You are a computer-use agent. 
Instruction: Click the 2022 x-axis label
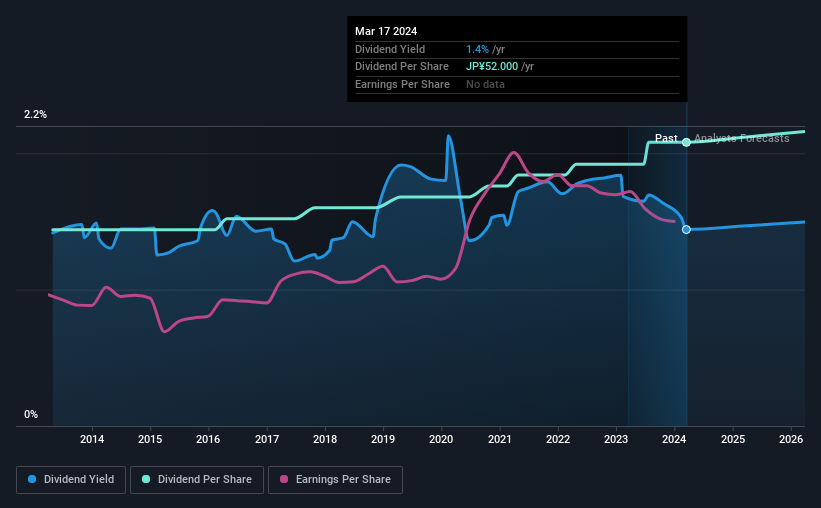pos(558,439)
